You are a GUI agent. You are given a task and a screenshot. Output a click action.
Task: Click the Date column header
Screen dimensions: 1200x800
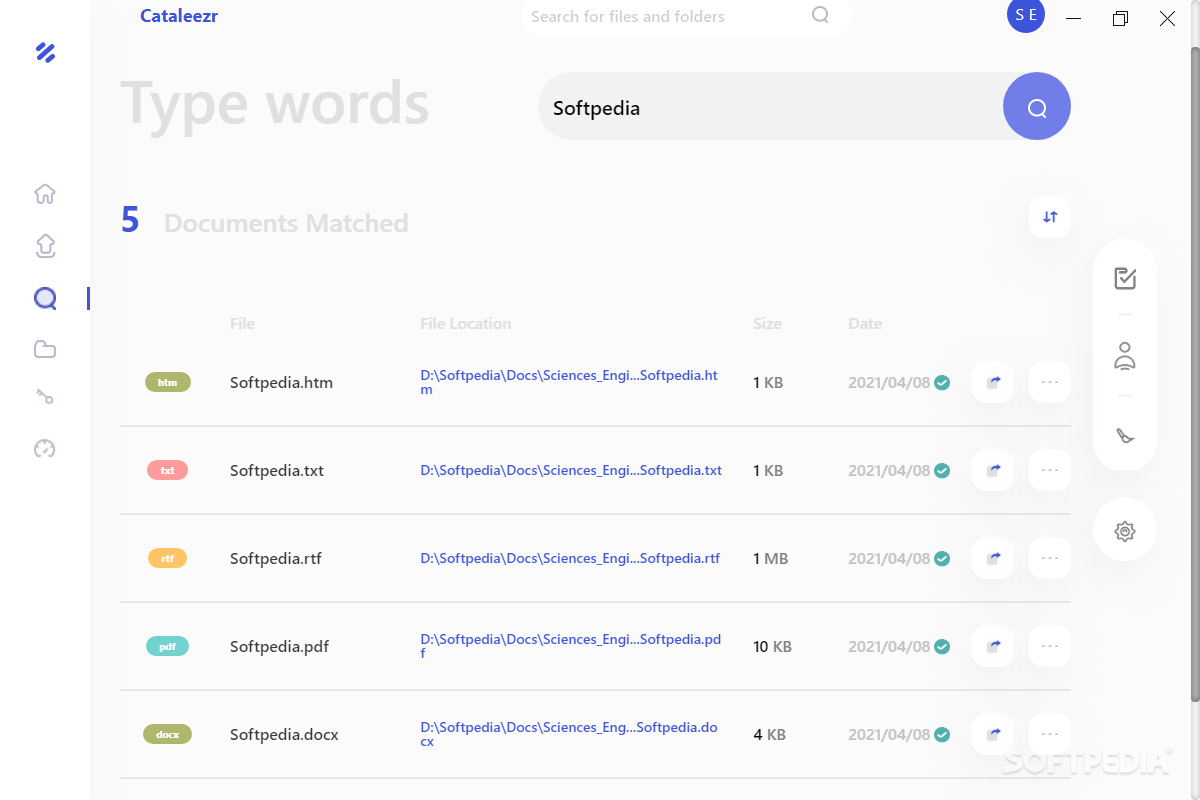(x=865, y=324)
